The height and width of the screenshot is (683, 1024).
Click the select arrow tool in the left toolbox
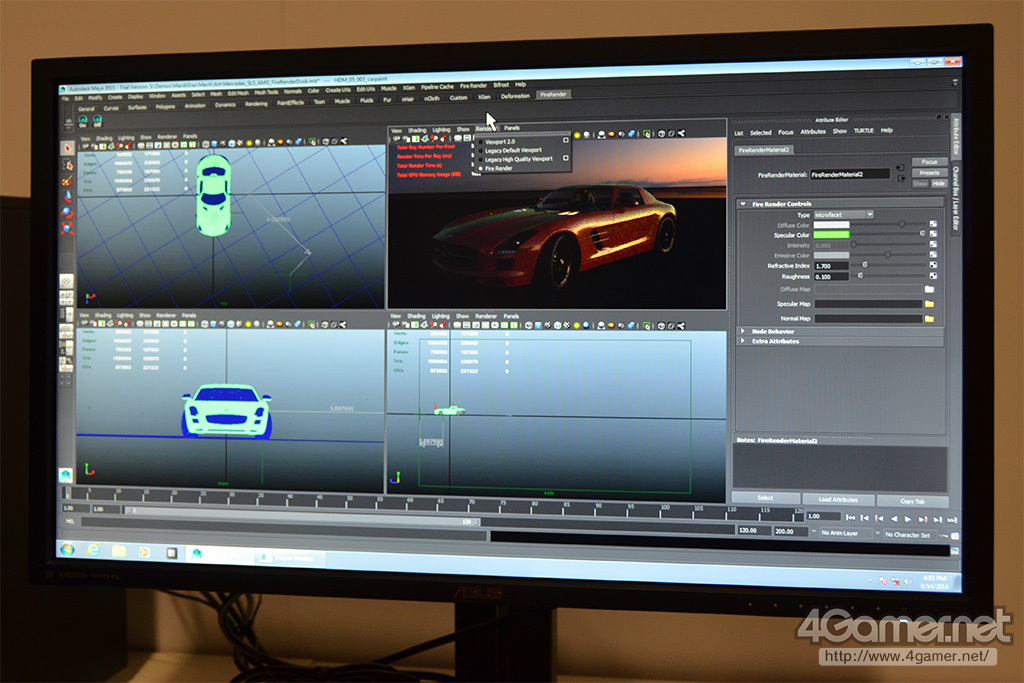point(68,148)
